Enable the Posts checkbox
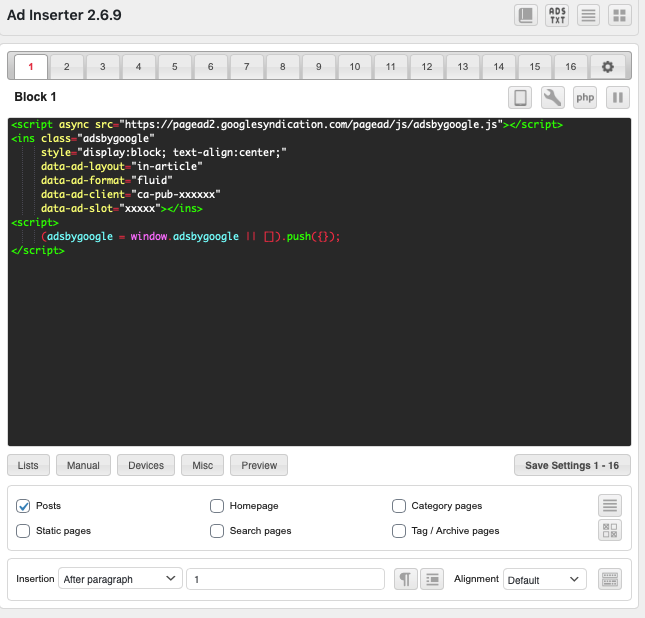Image resolution: width=645 pixels, height=618 pixels. tap(23, 506)
